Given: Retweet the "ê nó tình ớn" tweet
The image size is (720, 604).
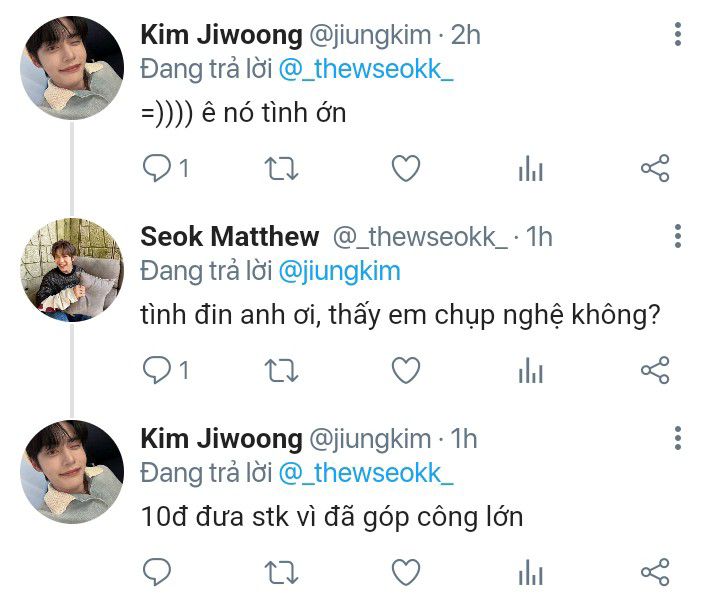Looking at the screenshot, I should click(281, 168).
